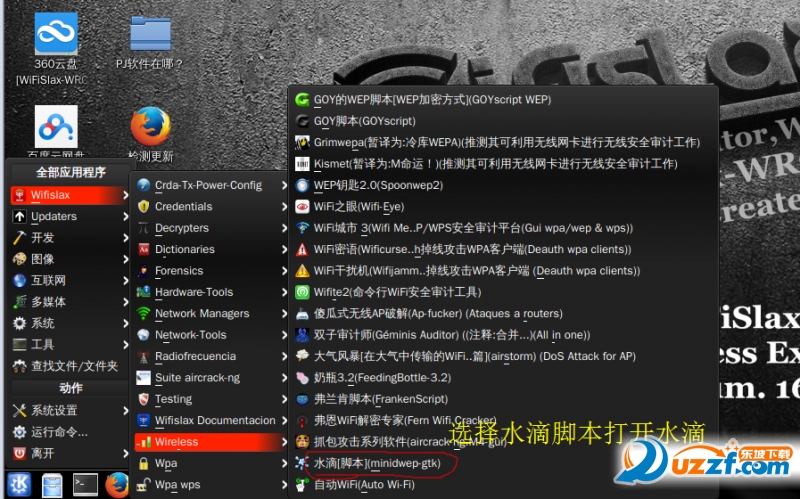This screenshot has height=499, width=800.
Task: Select the highlighted Wireless submenu
Action: pyautogui.click(x=211, y=442)
